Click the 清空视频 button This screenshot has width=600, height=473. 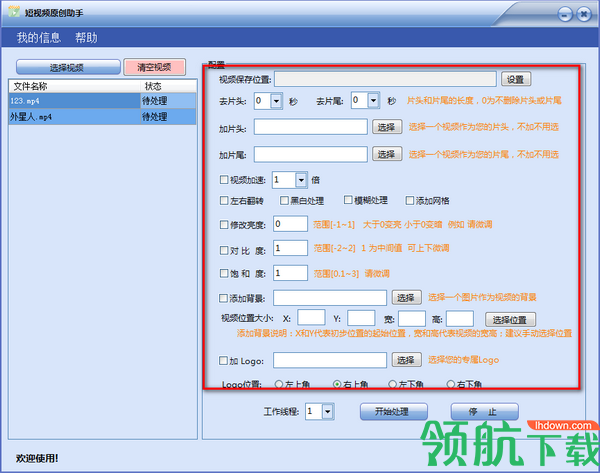pos(155,67)
